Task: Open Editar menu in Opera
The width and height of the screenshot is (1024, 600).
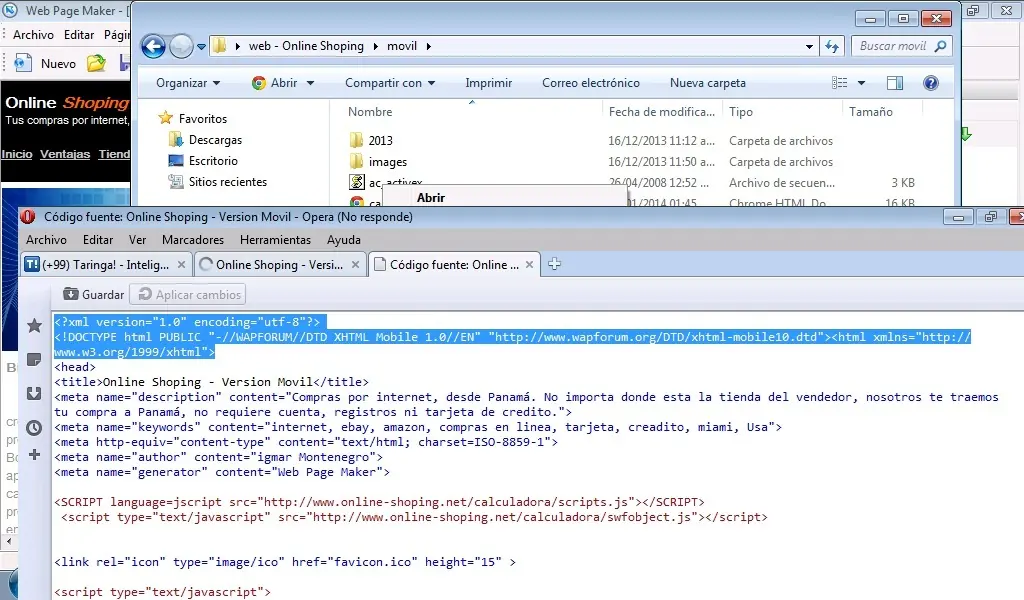Action: point(98,240)
